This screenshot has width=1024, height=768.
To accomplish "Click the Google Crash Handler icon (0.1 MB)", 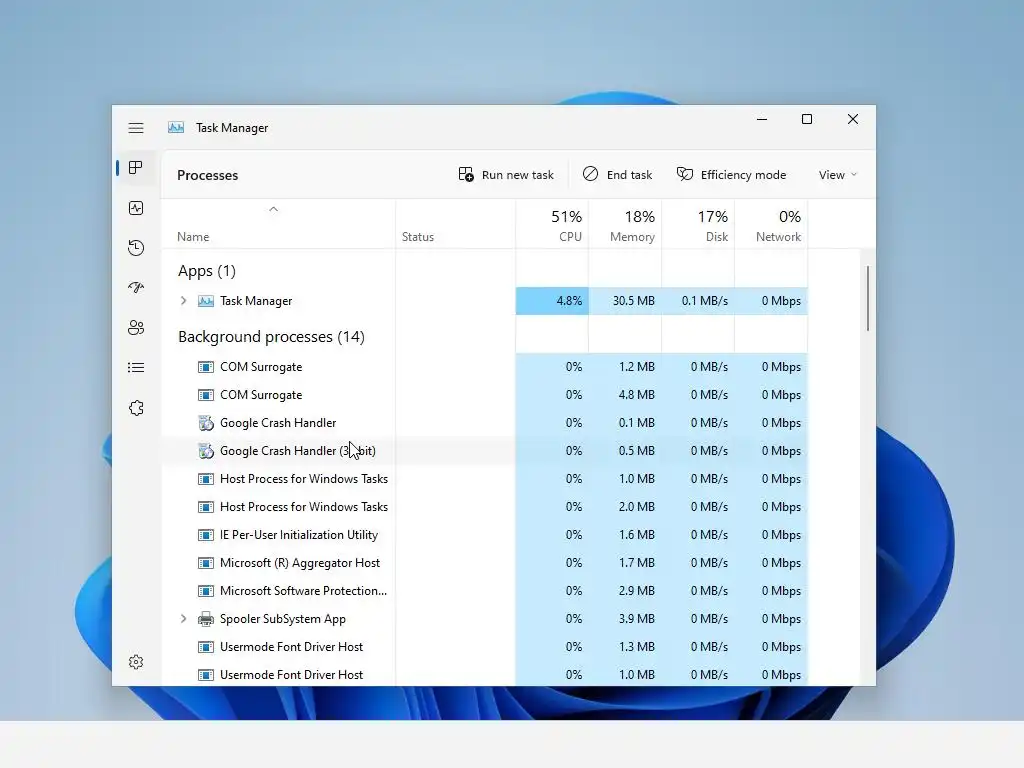I will tap(206, 423).
